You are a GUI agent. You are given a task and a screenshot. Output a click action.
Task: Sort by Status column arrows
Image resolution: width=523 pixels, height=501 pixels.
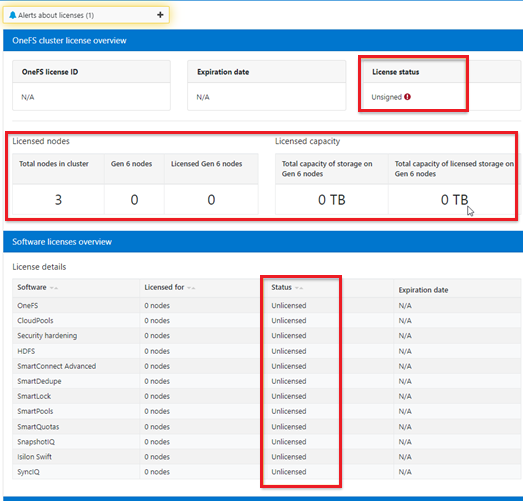(x=299, y=288)
